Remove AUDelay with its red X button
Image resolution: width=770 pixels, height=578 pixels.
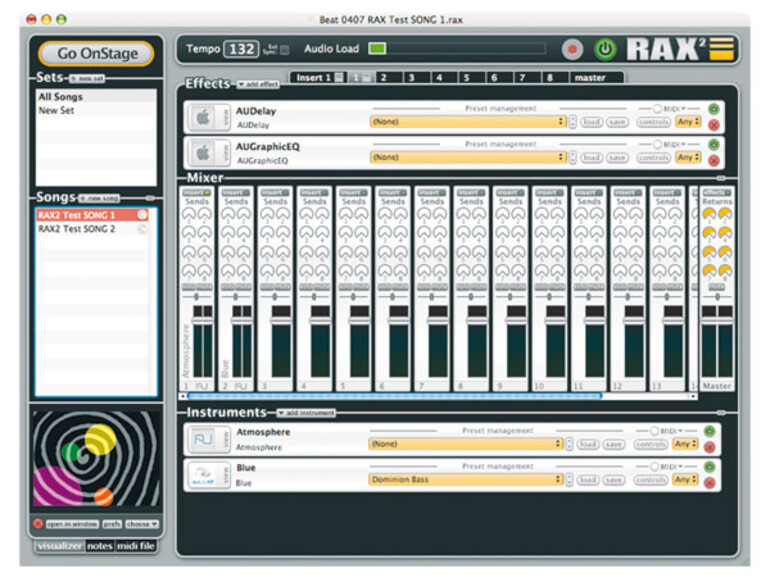coord(713,125)
